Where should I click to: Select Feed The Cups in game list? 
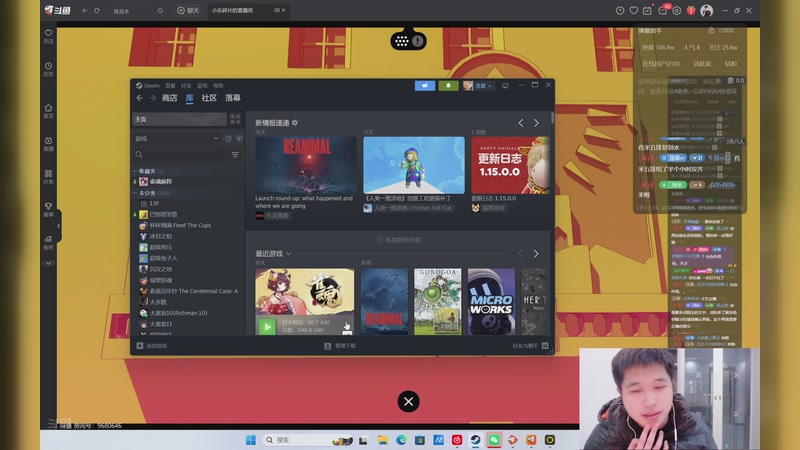(x=180, y=225)
